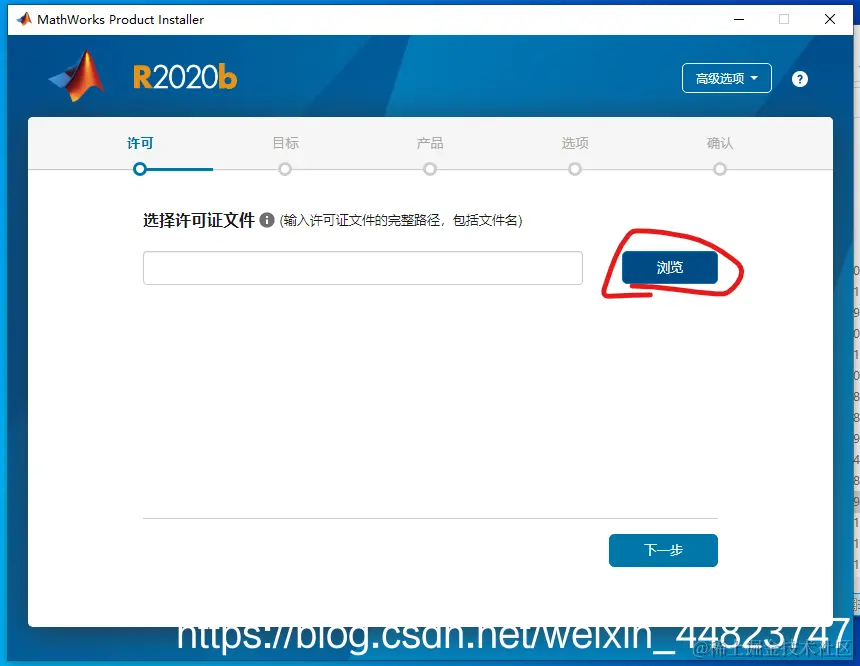Switch to the 目标 tab
This screenshot has height=666, width=860.
[285, 143]
